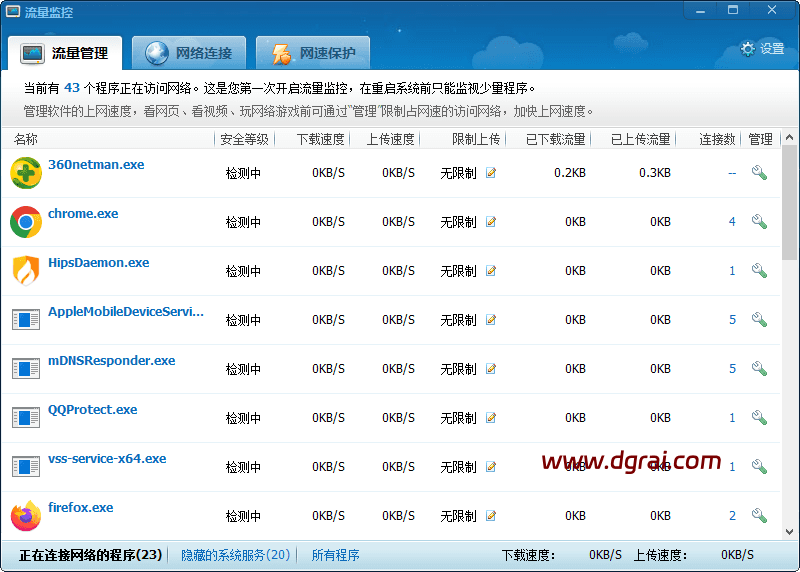Click 检测中 status for HipsDaemon.exe
800x572 pixels.
pyautogui.click(x=243, y=271)
